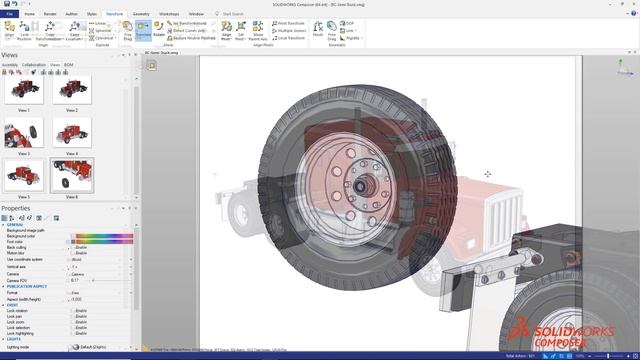640x360 pixels.
Task: Click Multiple Select button
Action: pos(289,31)
